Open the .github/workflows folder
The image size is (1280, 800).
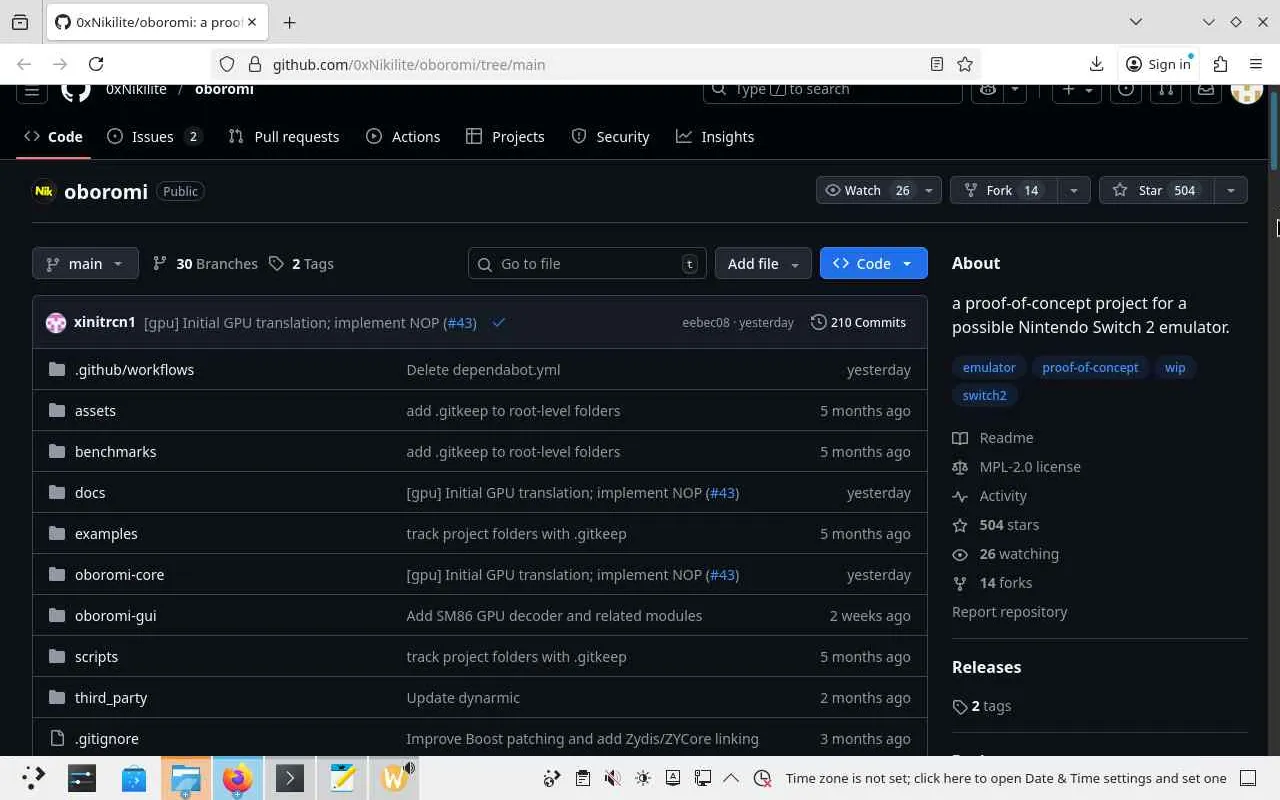[x=134, y=370]
